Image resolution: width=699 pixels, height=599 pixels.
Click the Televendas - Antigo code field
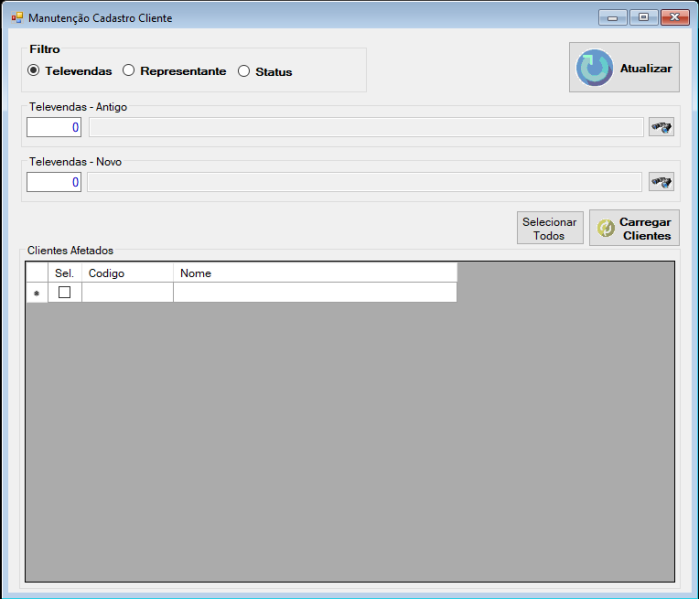pyautogui.click(x=54, y=127)
